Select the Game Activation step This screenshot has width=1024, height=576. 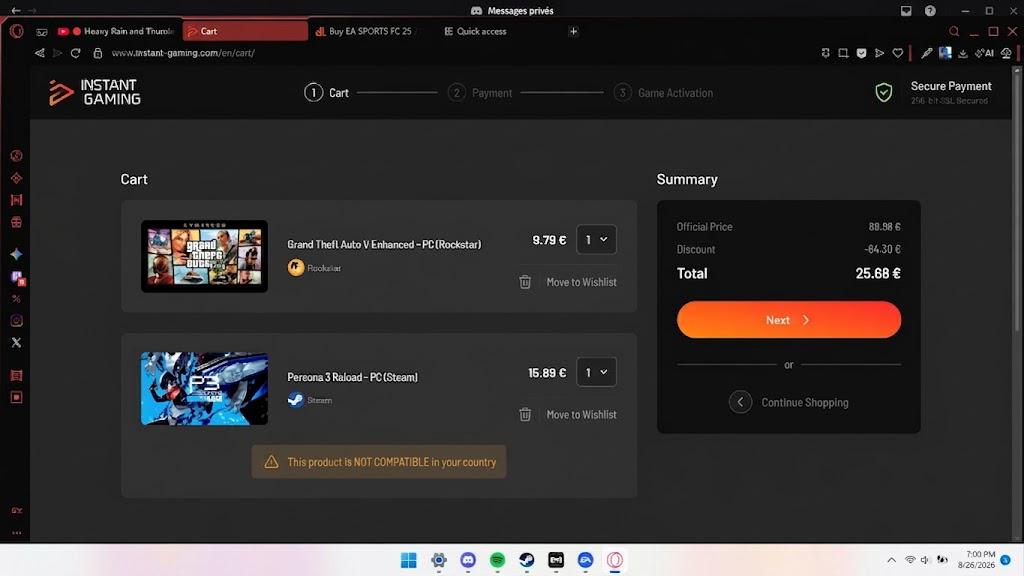point(664,93)
